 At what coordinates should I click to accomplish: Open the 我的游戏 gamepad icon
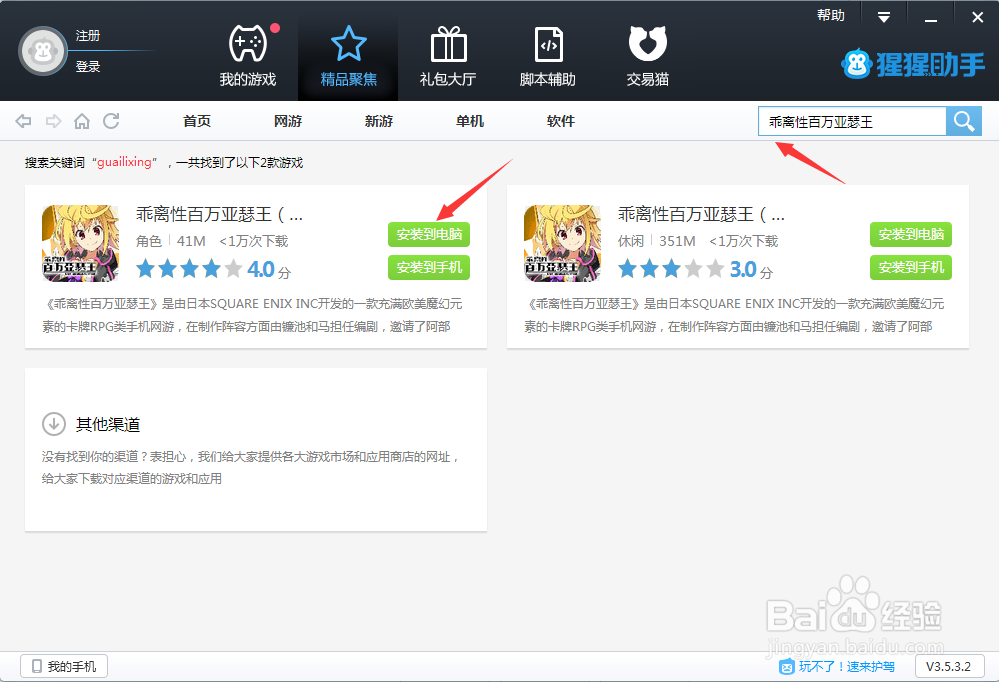click(248, 43)
